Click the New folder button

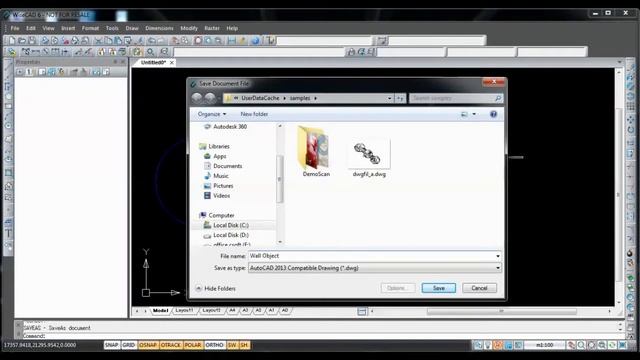[x=254, y=114]
